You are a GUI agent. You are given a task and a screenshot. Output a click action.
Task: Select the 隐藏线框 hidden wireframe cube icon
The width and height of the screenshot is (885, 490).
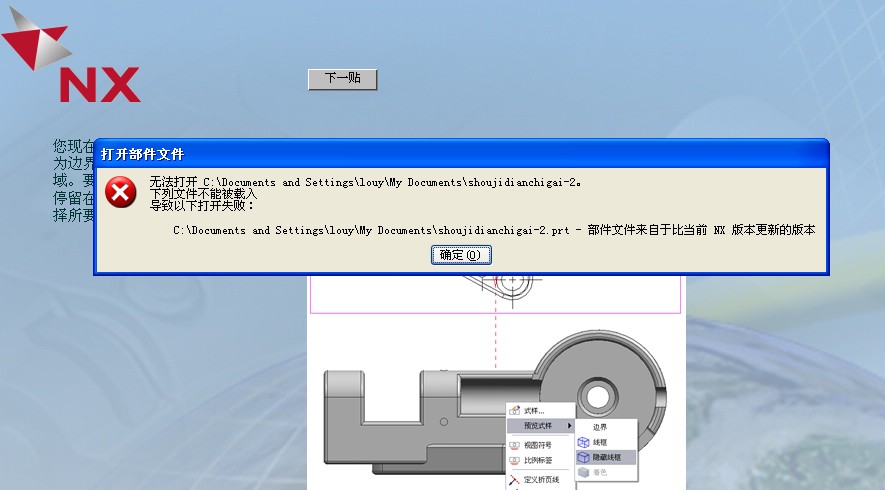[x=583, y=457]
